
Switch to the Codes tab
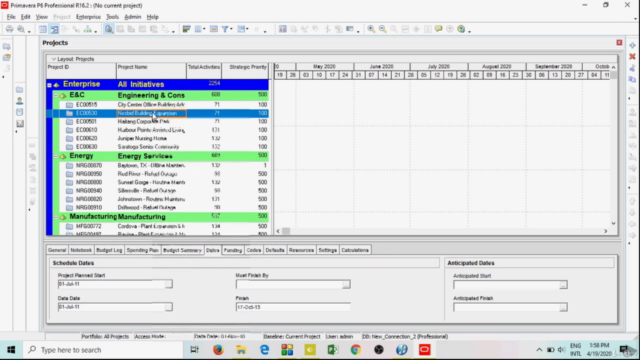(253, 250)
